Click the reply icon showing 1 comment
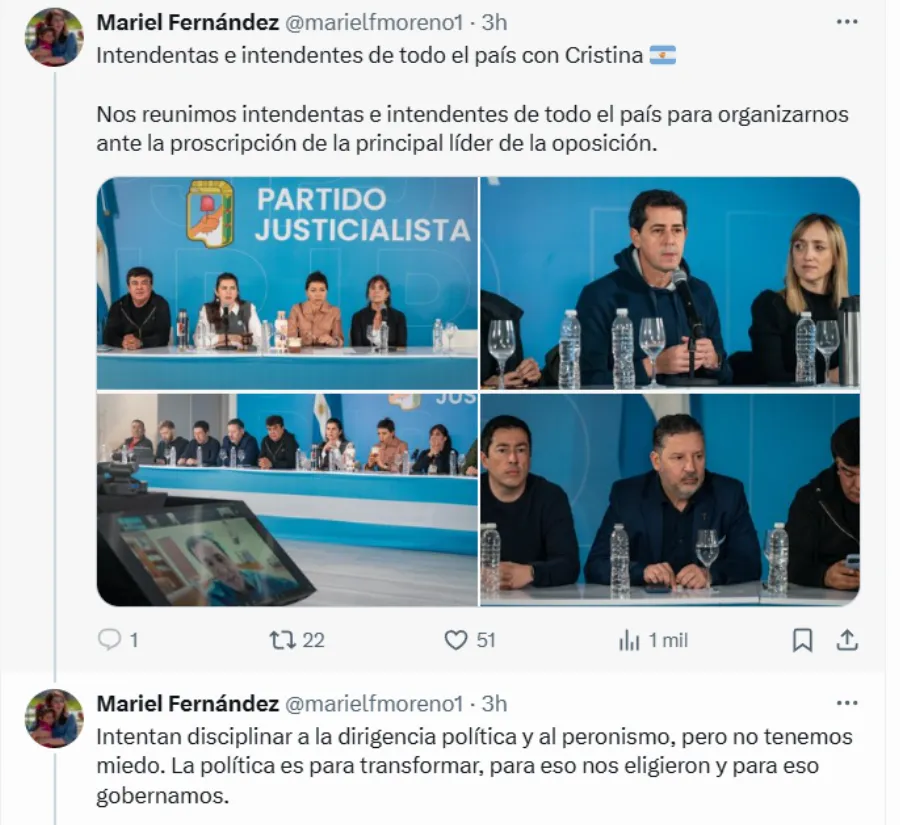This screenshot has width=900, height=825. point(109,639)
